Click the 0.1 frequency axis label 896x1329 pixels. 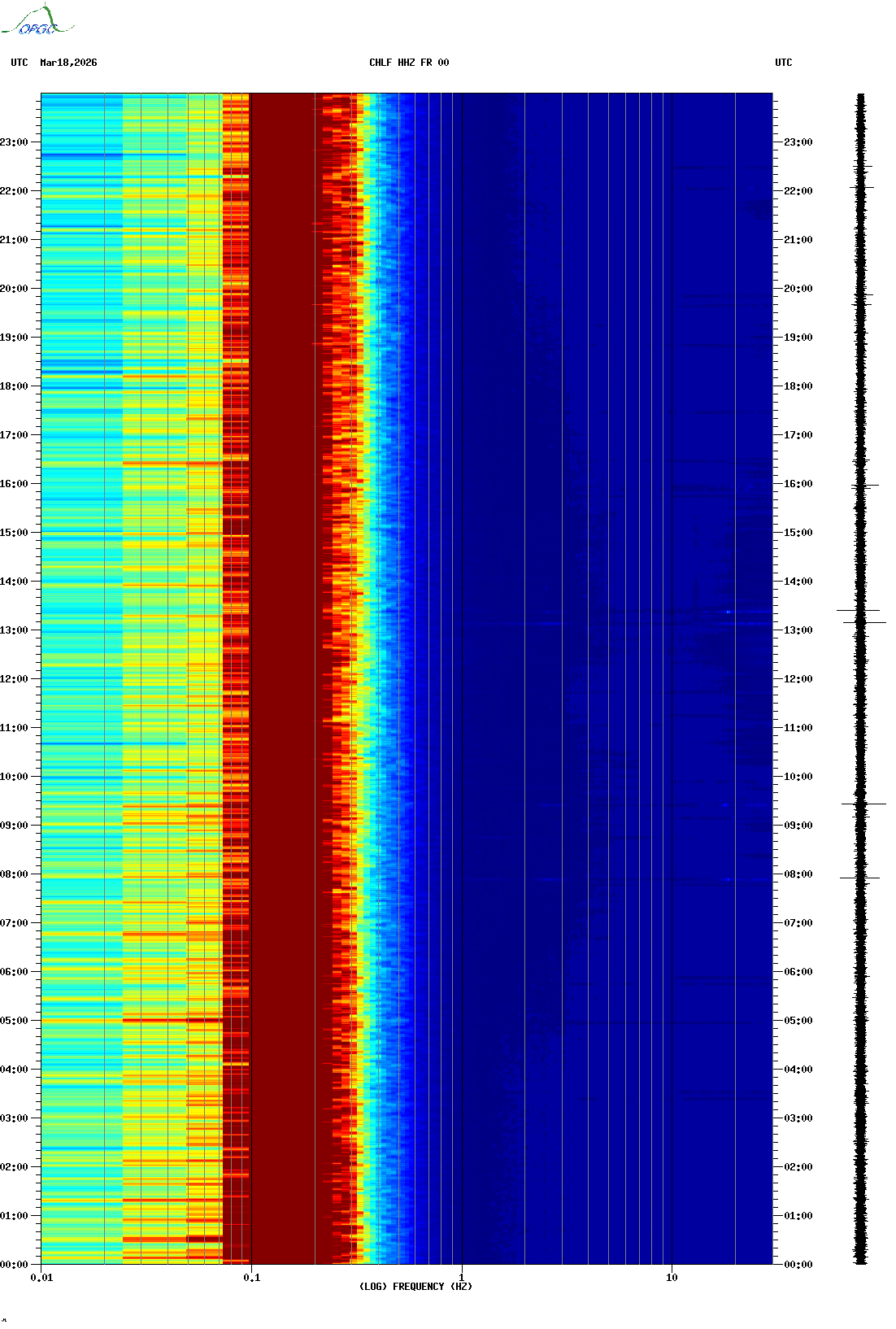(x=251, y=1278)
